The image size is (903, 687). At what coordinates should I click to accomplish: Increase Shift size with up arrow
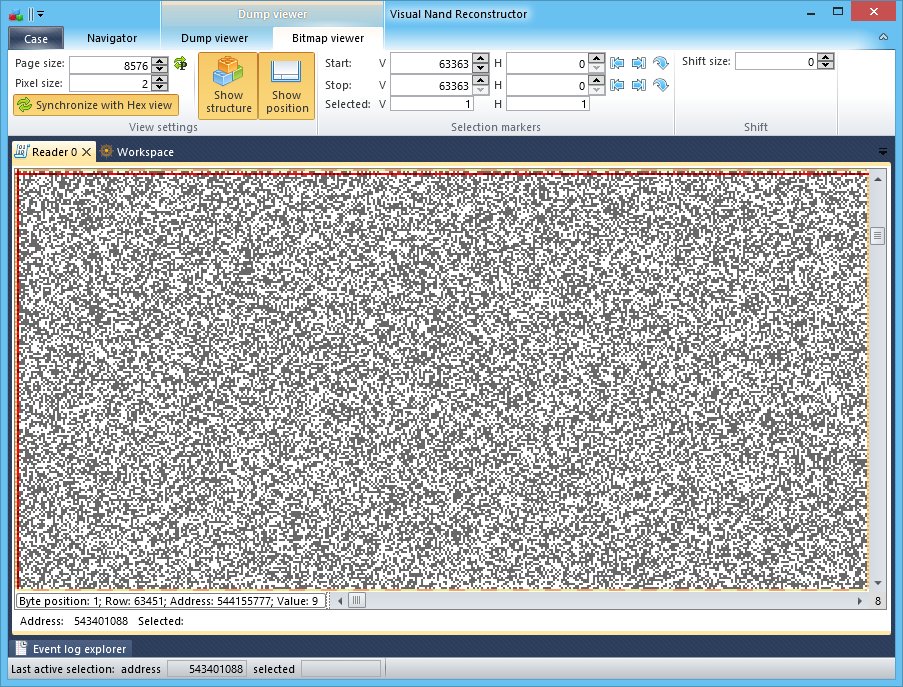[x=826, y=57]
